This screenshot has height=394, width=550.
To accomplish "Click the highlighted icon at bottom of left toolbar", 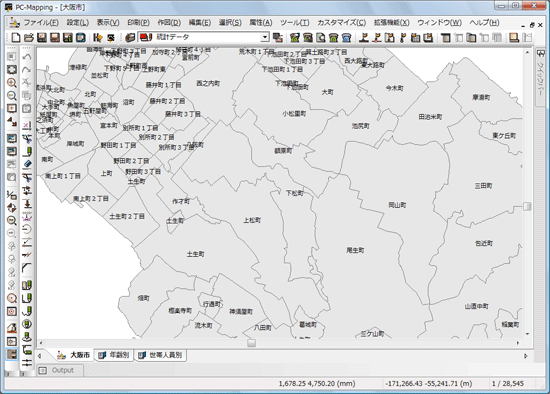I will point(12,354).
